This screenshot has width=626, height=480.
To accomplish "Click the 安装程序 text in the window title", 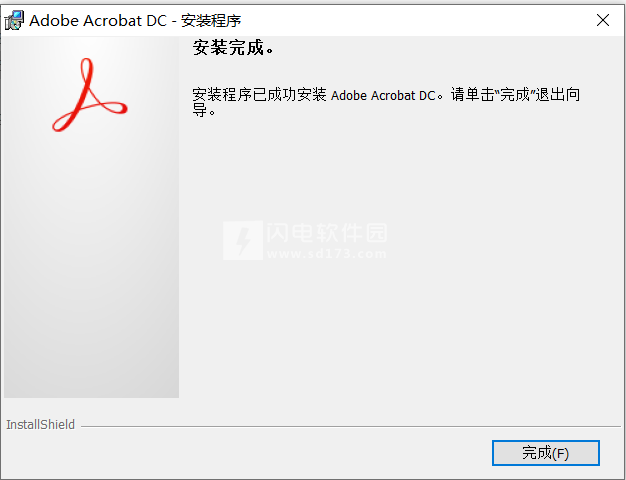I will pyautogui.click(x=211, y=20).
